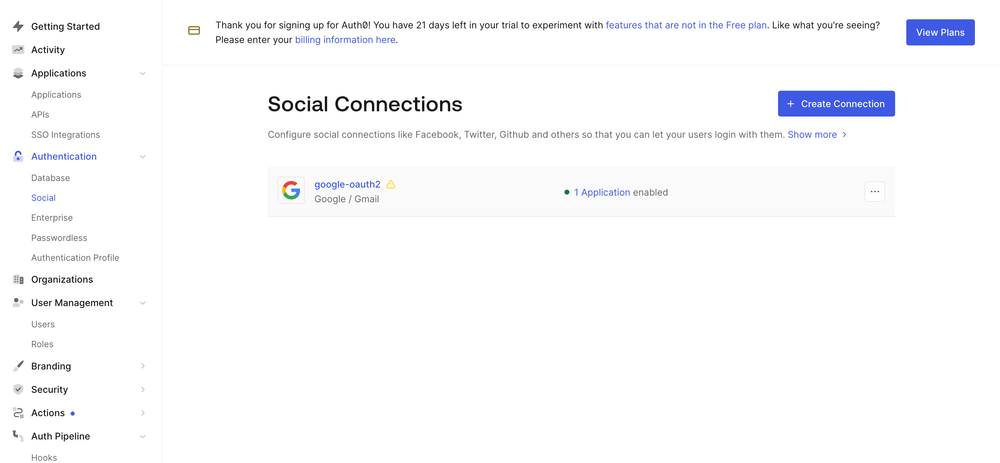Click the Security shield icon
This screenshot has height=463, width=1000.
18,389
